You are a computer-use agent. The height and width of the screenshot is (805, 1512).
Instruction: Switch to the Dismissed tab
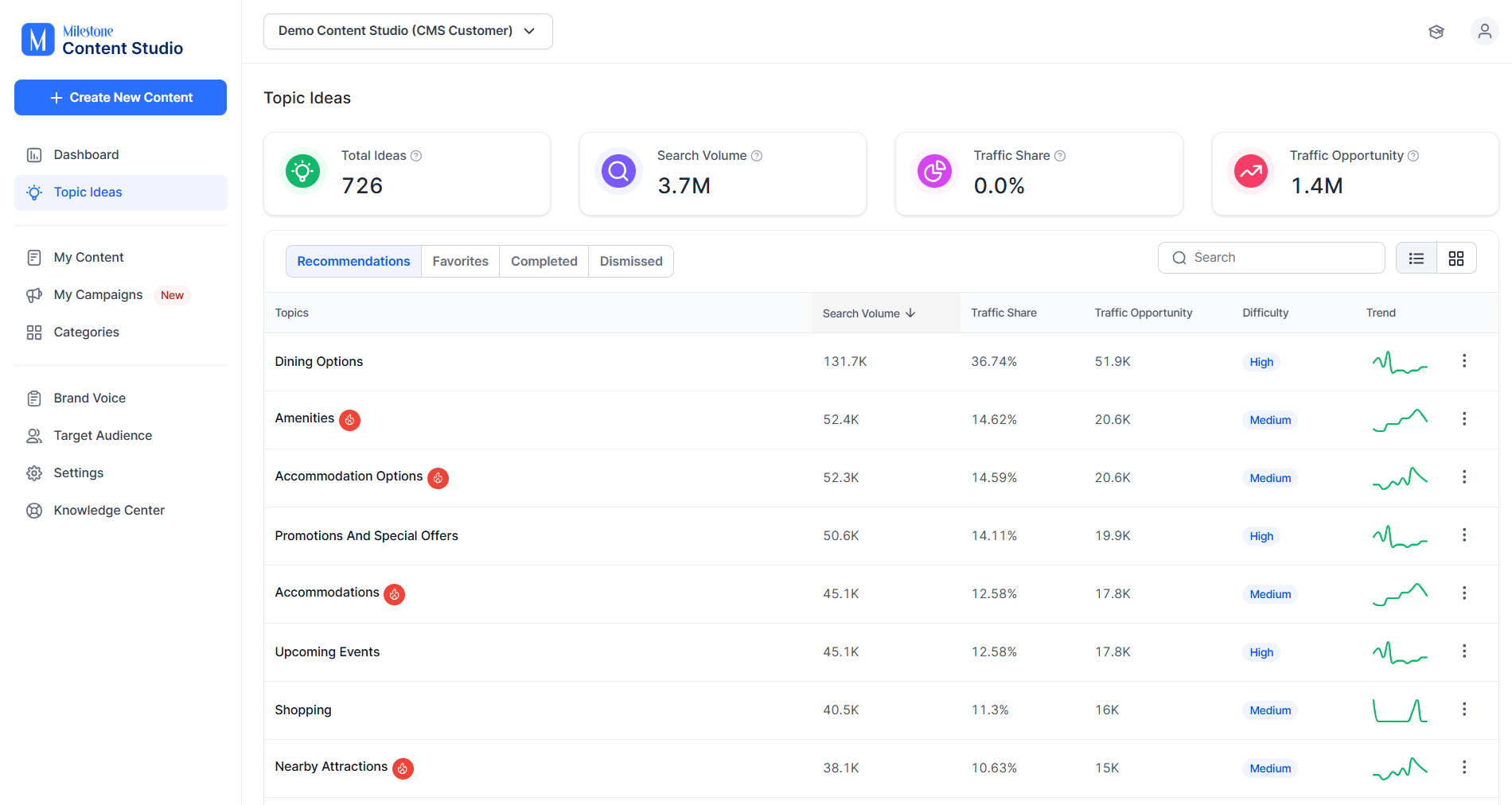(631, 261)
